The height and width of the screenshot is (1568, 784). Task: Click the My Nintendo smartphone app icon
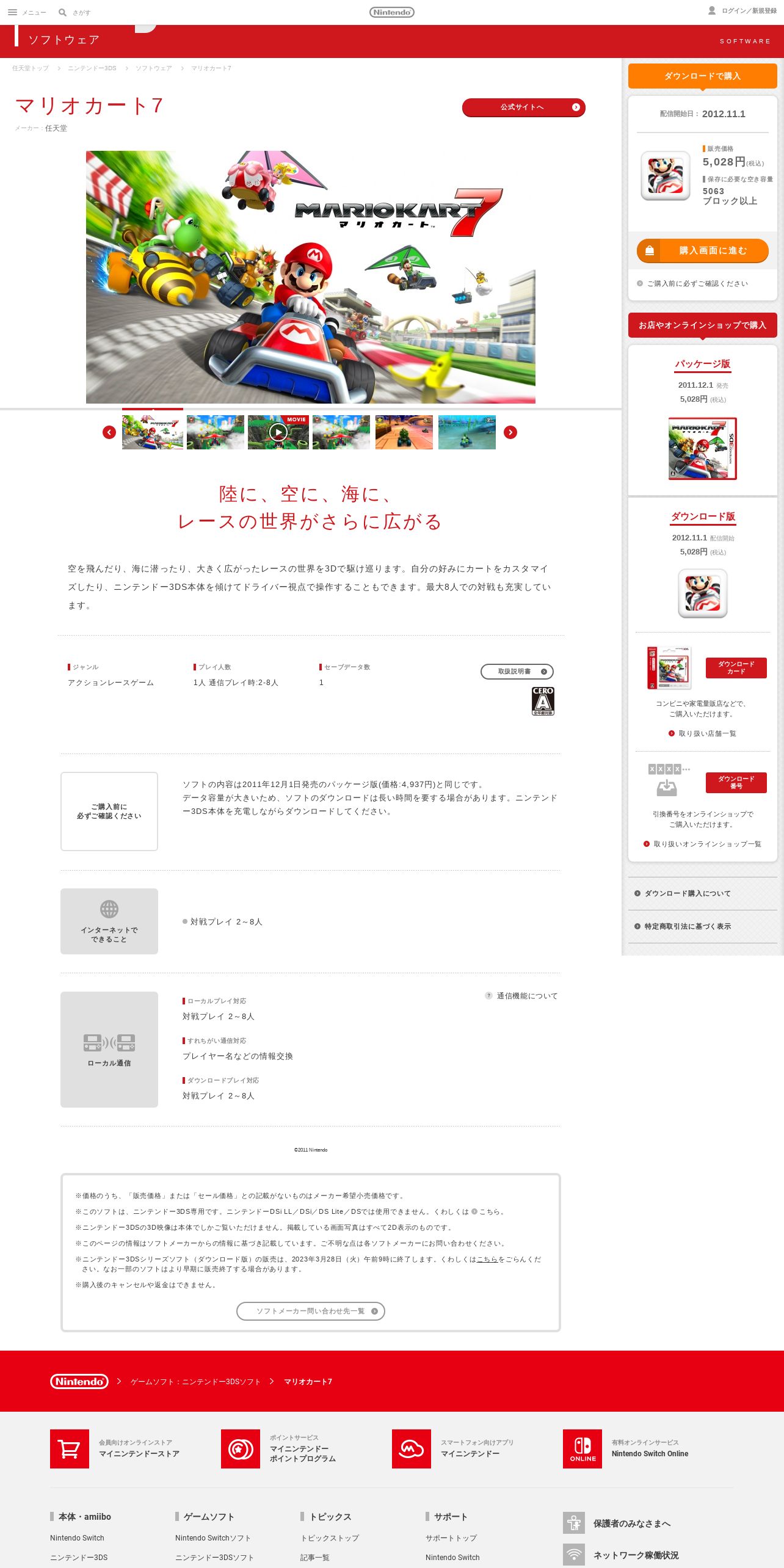pos(412,1449)
